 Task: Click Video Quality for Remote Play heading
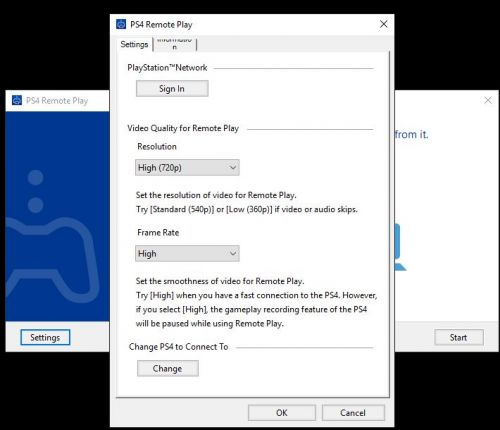point(183,128)
